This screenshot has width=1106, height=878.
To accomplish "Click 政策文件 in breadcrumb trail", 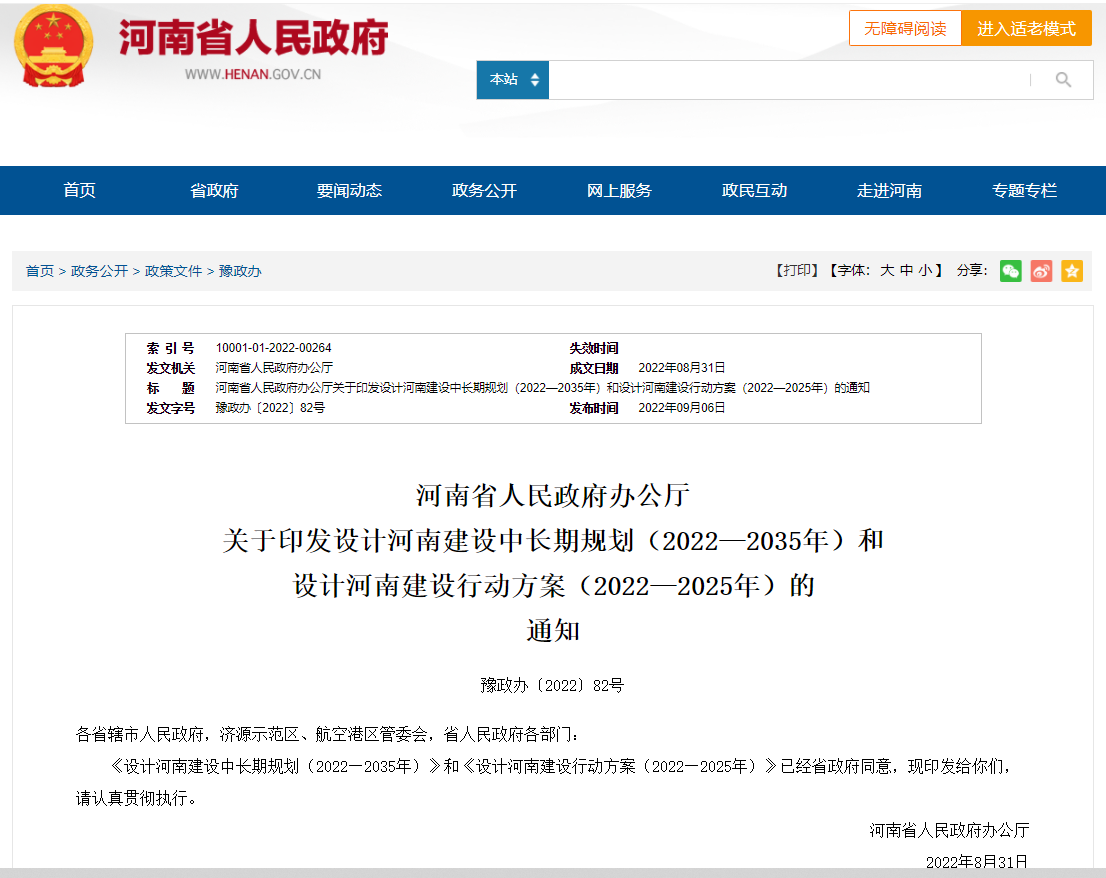I will click(173, 271).
